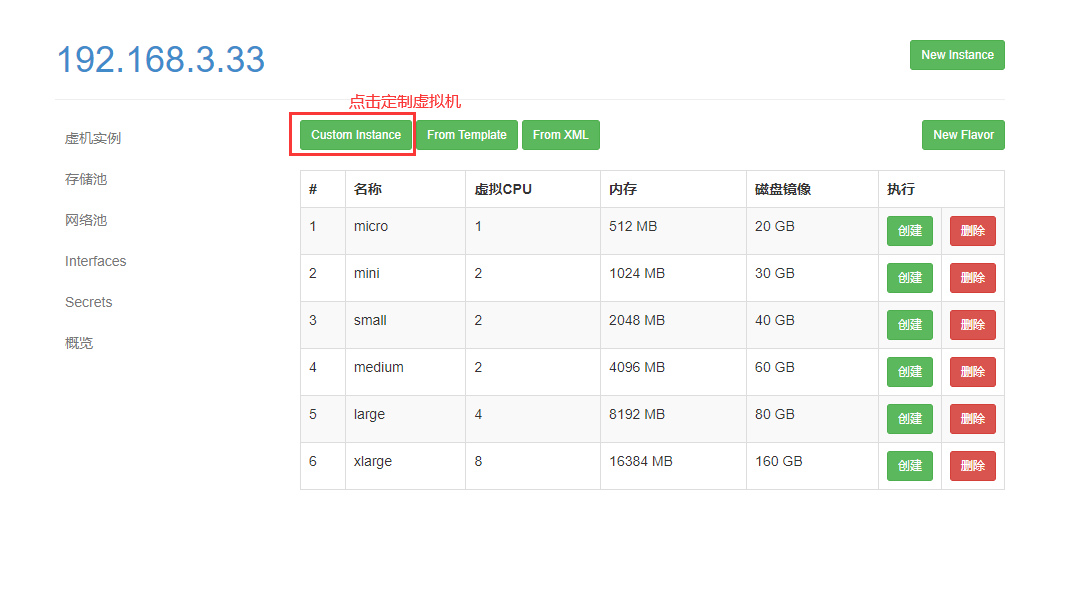
Task: Select the From XML button
Action: (x=560, y=135)
